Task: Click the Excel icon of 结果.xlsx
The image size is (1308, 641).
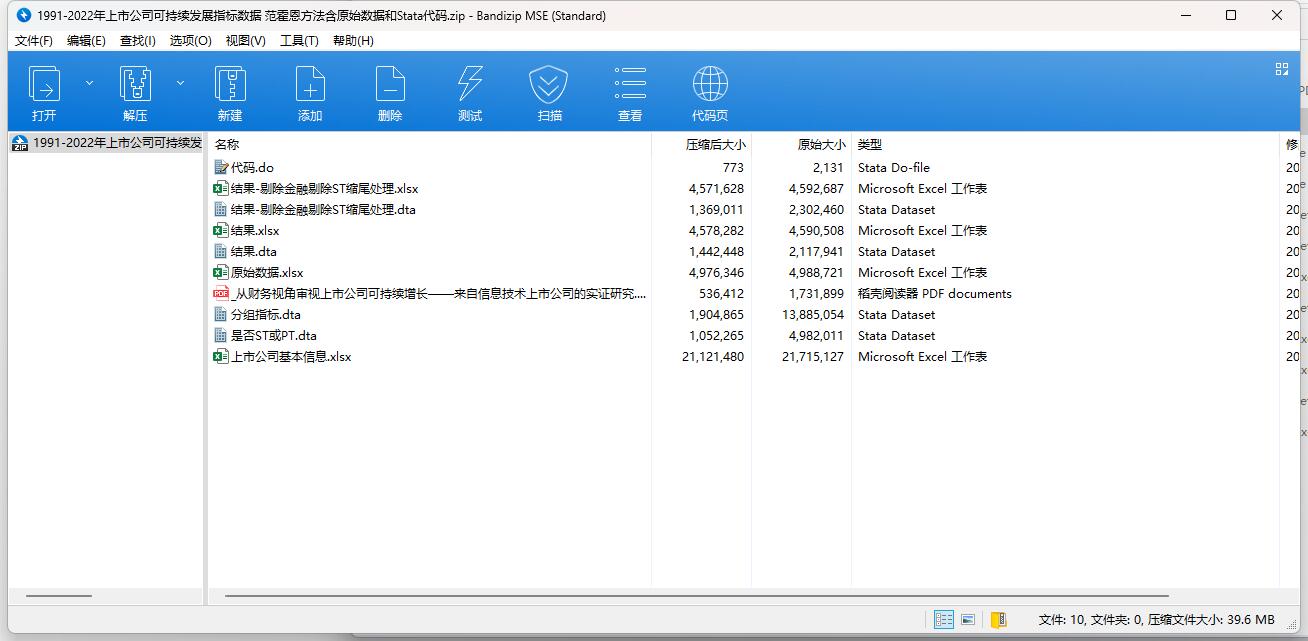Action: tap(221, 231)
